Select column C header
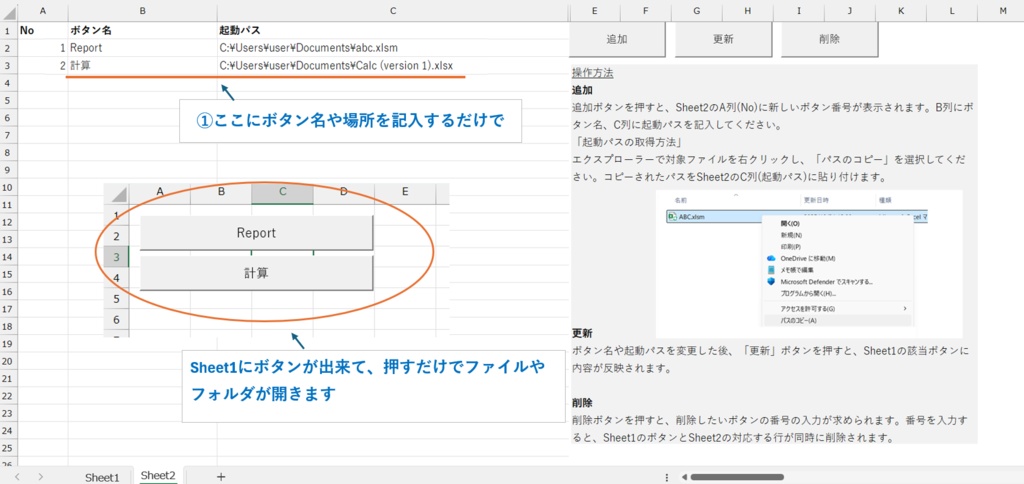 (392, 10)
